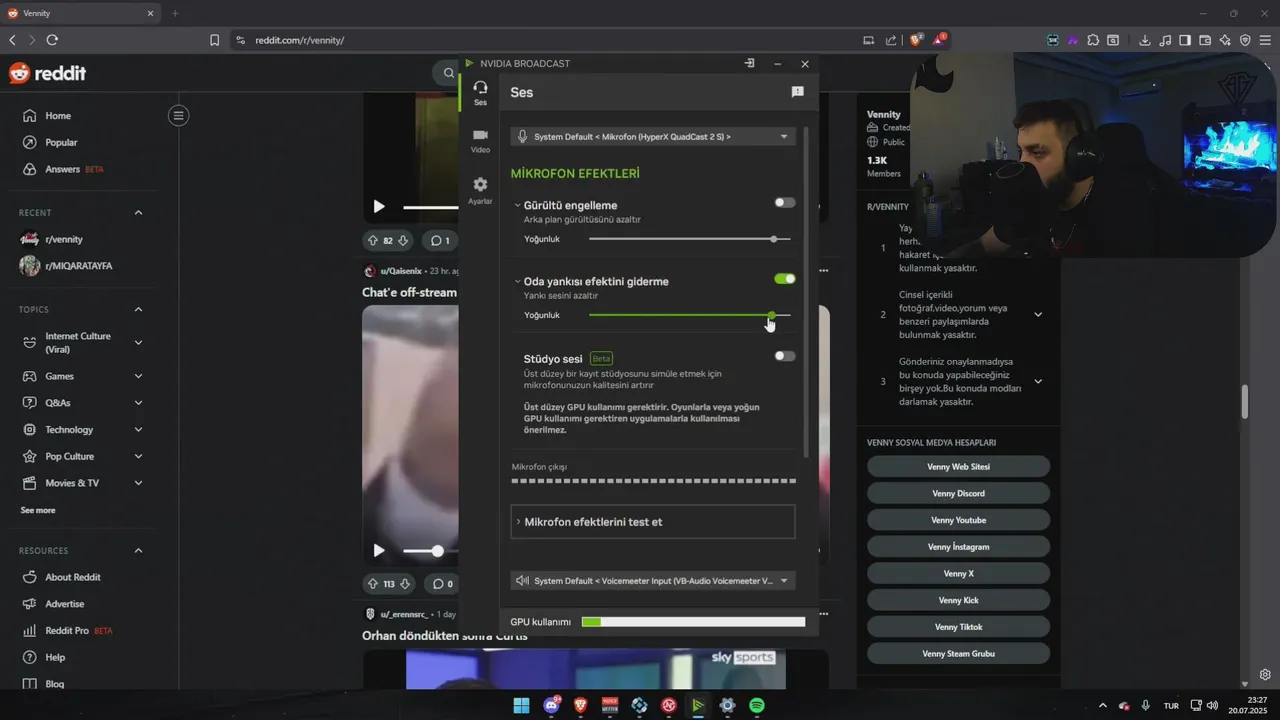Enable the Gürültü engelleme toggle
Image resolution: width=1280 pixels, height=720 pixels.
(x=785, y=203)
